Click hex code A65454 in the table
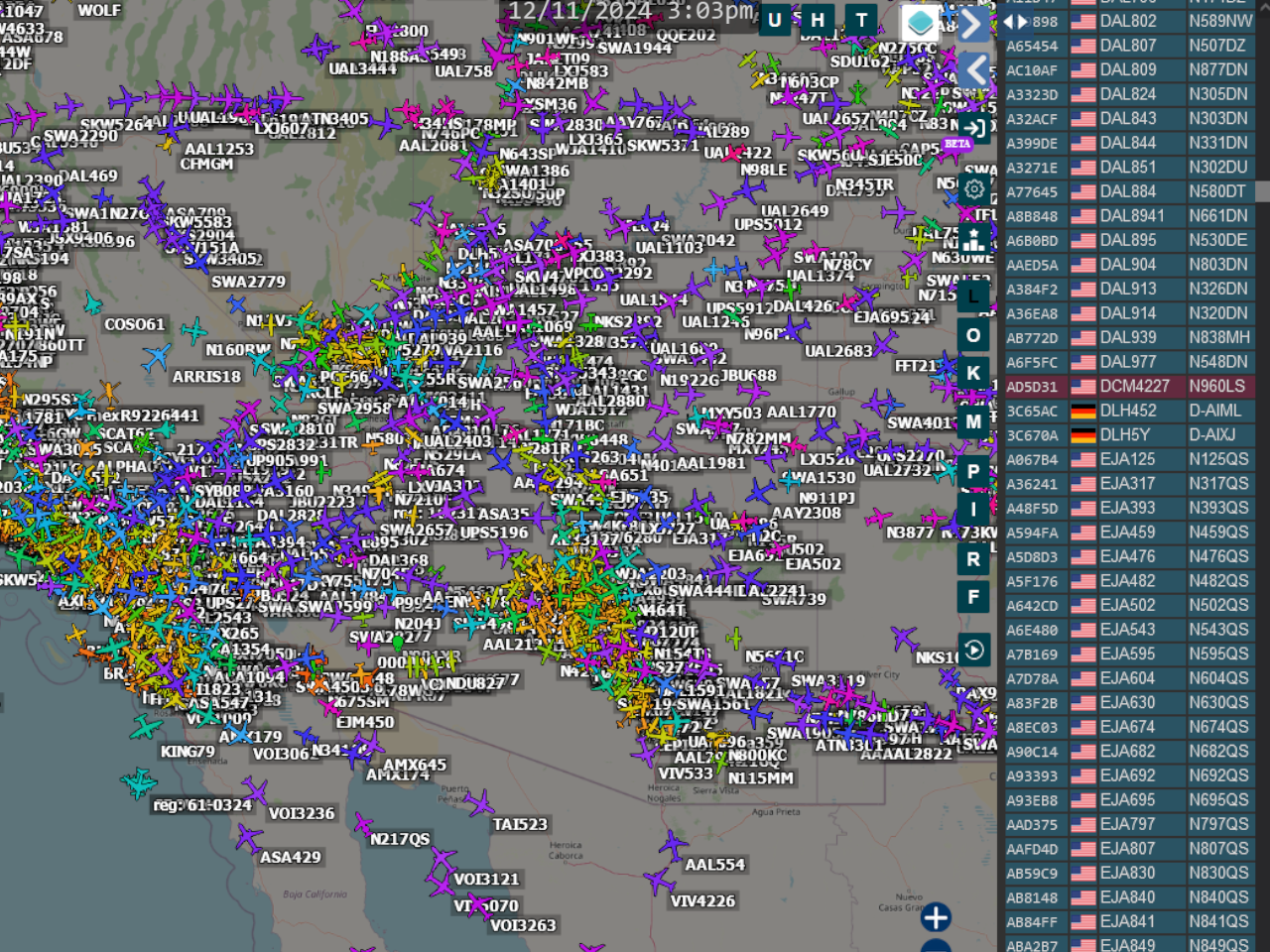Image resolution: width=1270 pixels, height=952 pixels. tap(1032, 46)
